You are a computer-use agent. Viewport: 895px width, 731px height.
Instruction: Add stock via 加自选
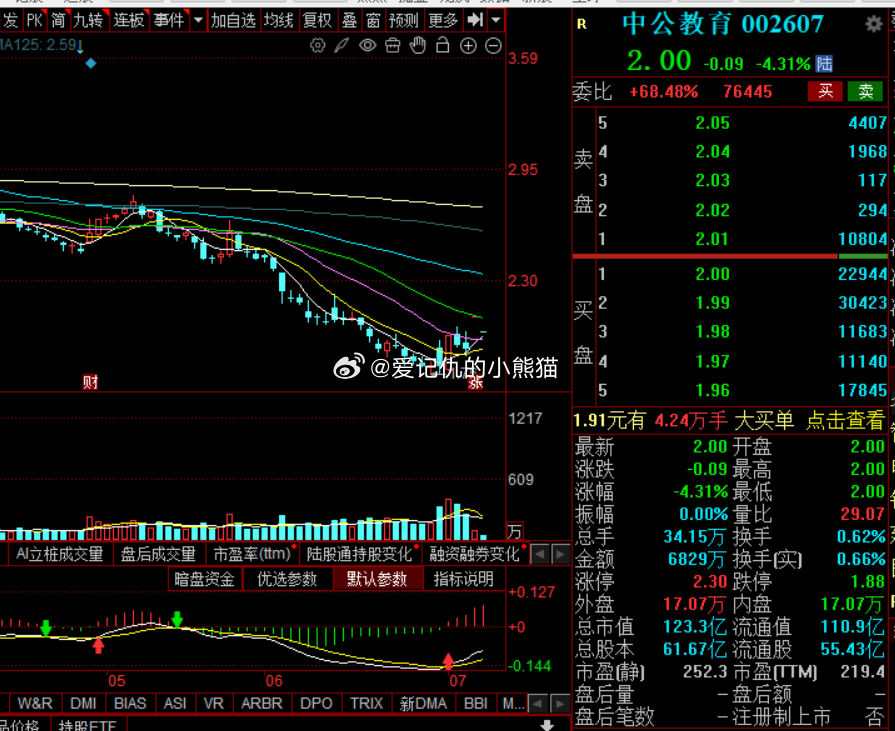pos(233,21)
